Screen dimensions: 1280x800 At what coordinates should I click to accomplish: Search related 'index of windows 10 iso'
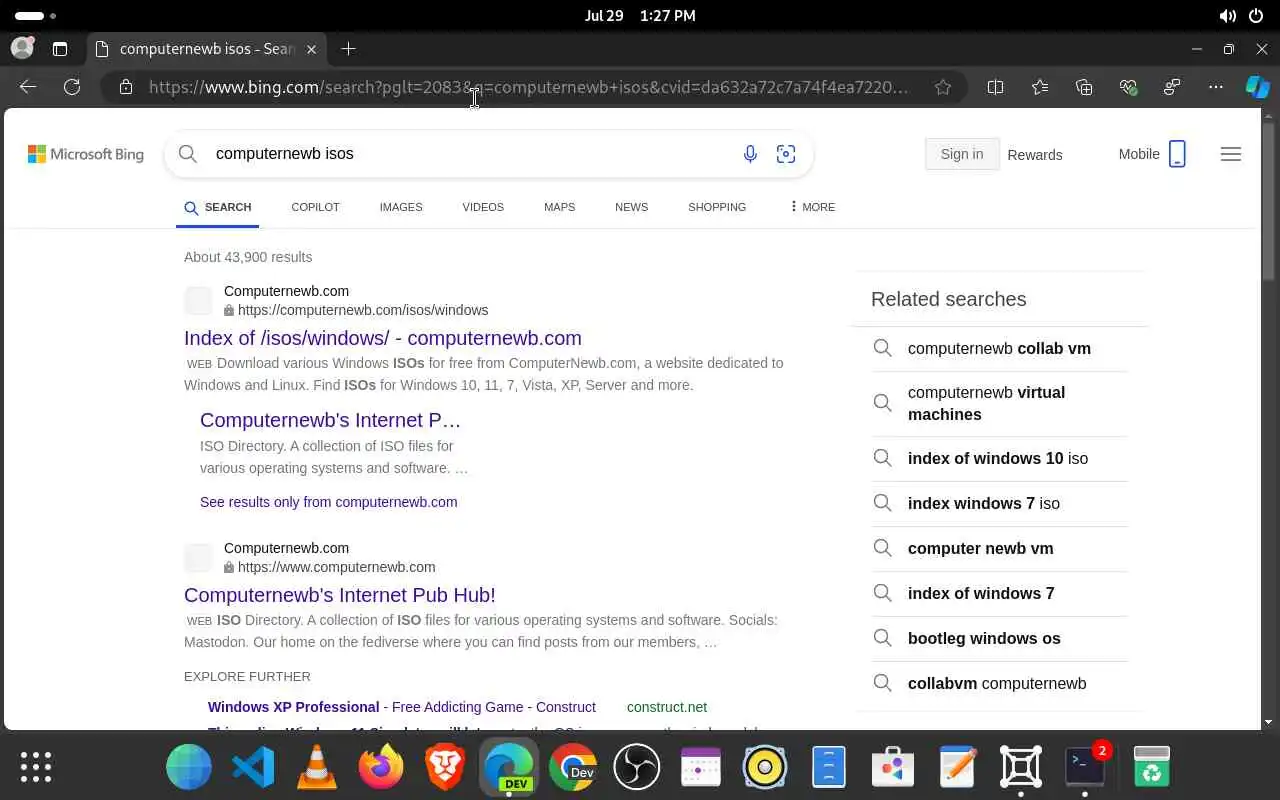point(999,458)
